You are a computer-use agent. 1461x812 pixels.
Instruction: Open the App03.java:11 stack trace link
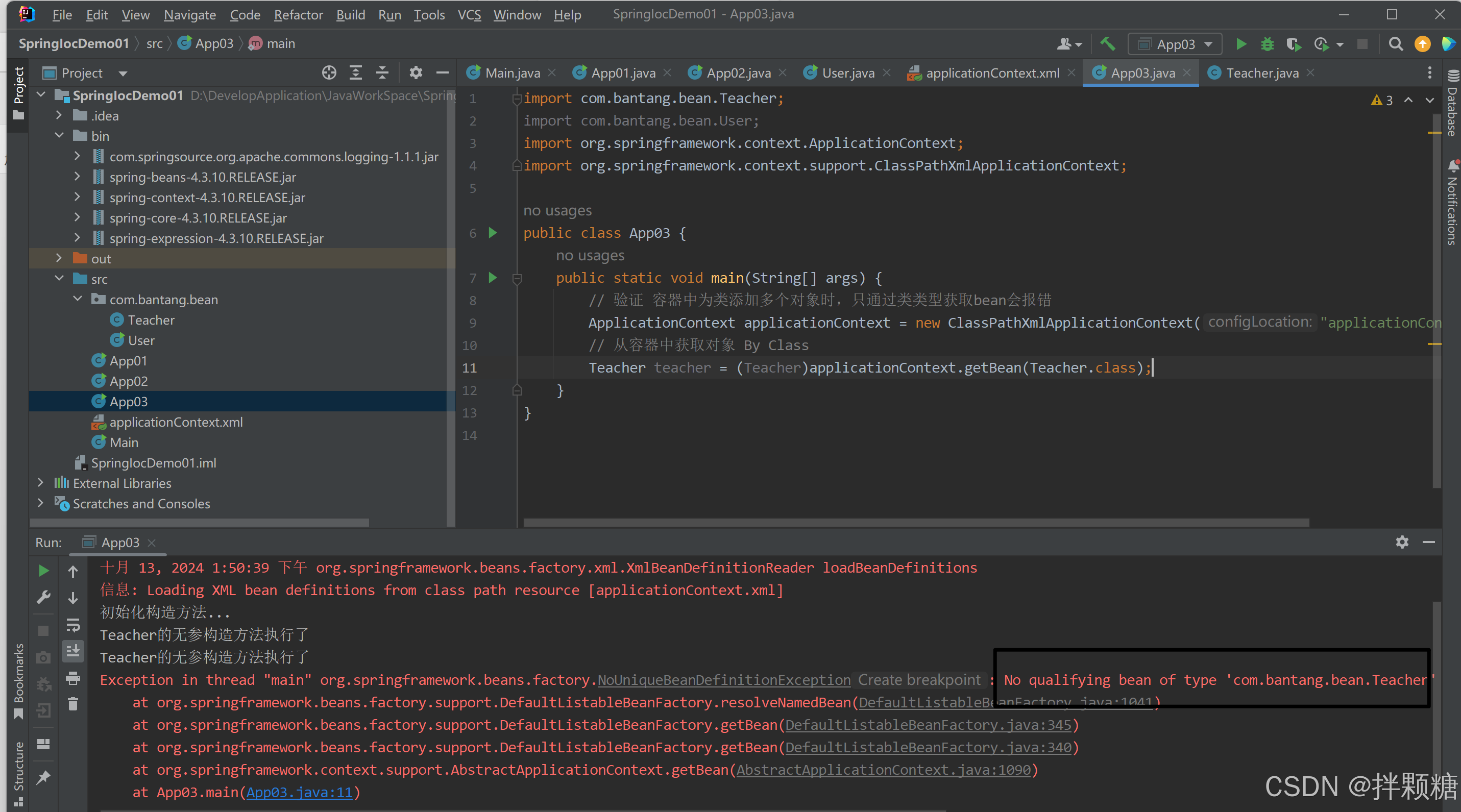[x=300, y=792]
